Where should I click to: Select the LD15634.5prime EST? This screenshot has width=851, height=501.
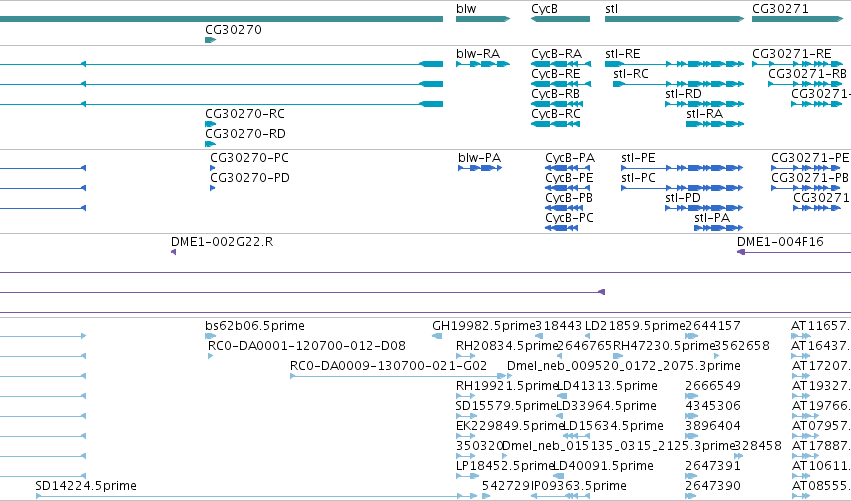point(576,436)
